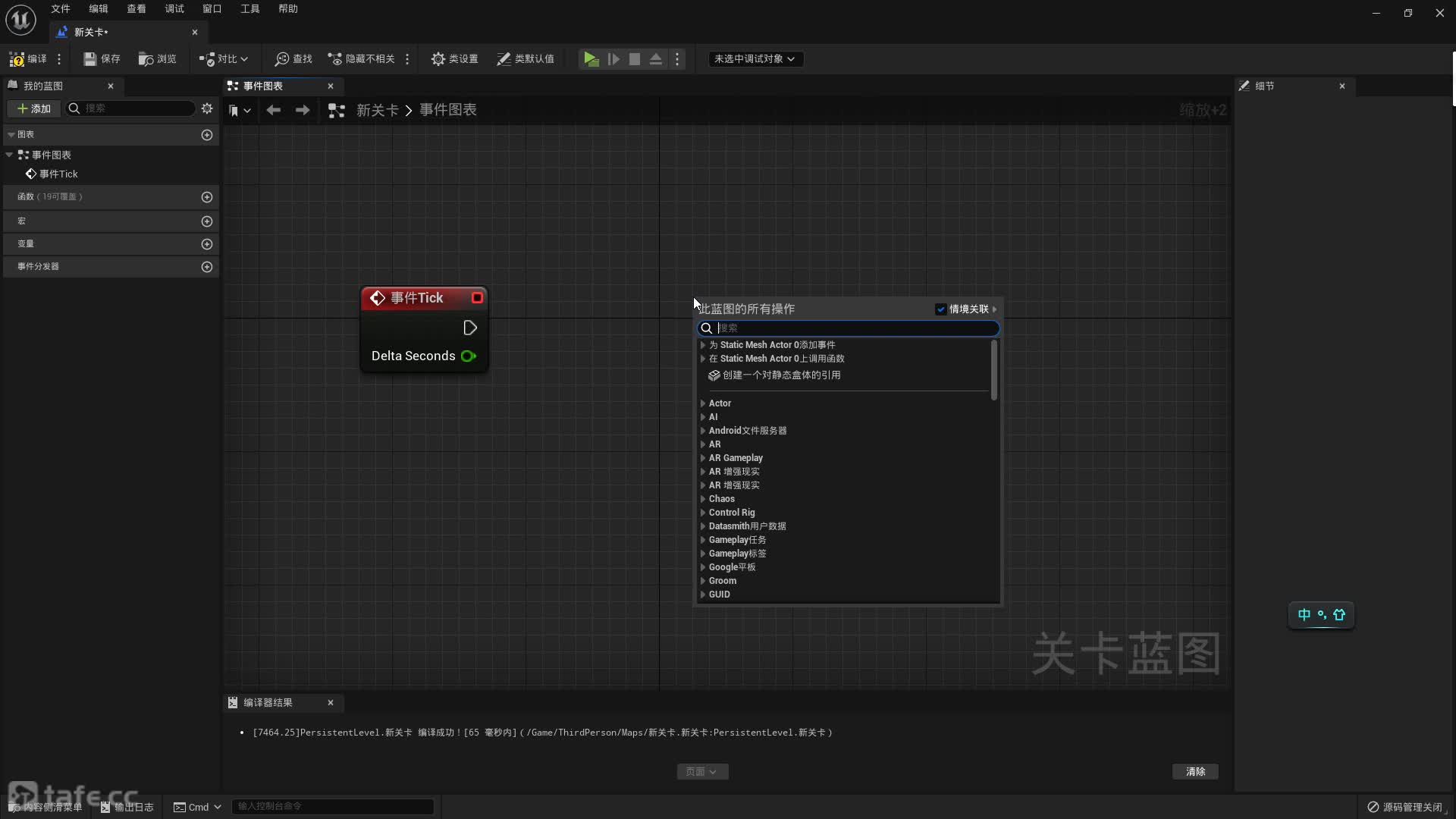Navigate back with left arrow
1456x819 pixels.
[274, 110]
